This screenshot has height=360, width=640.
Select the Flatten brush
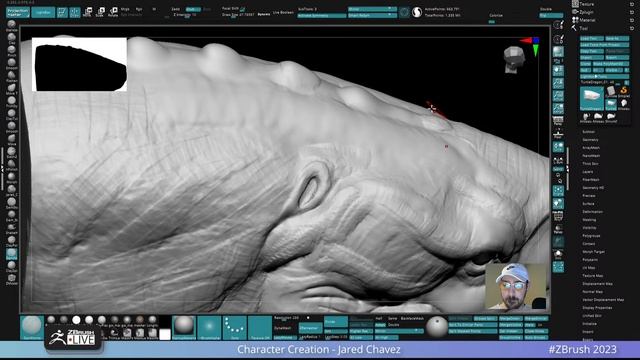tap(12, 76)
